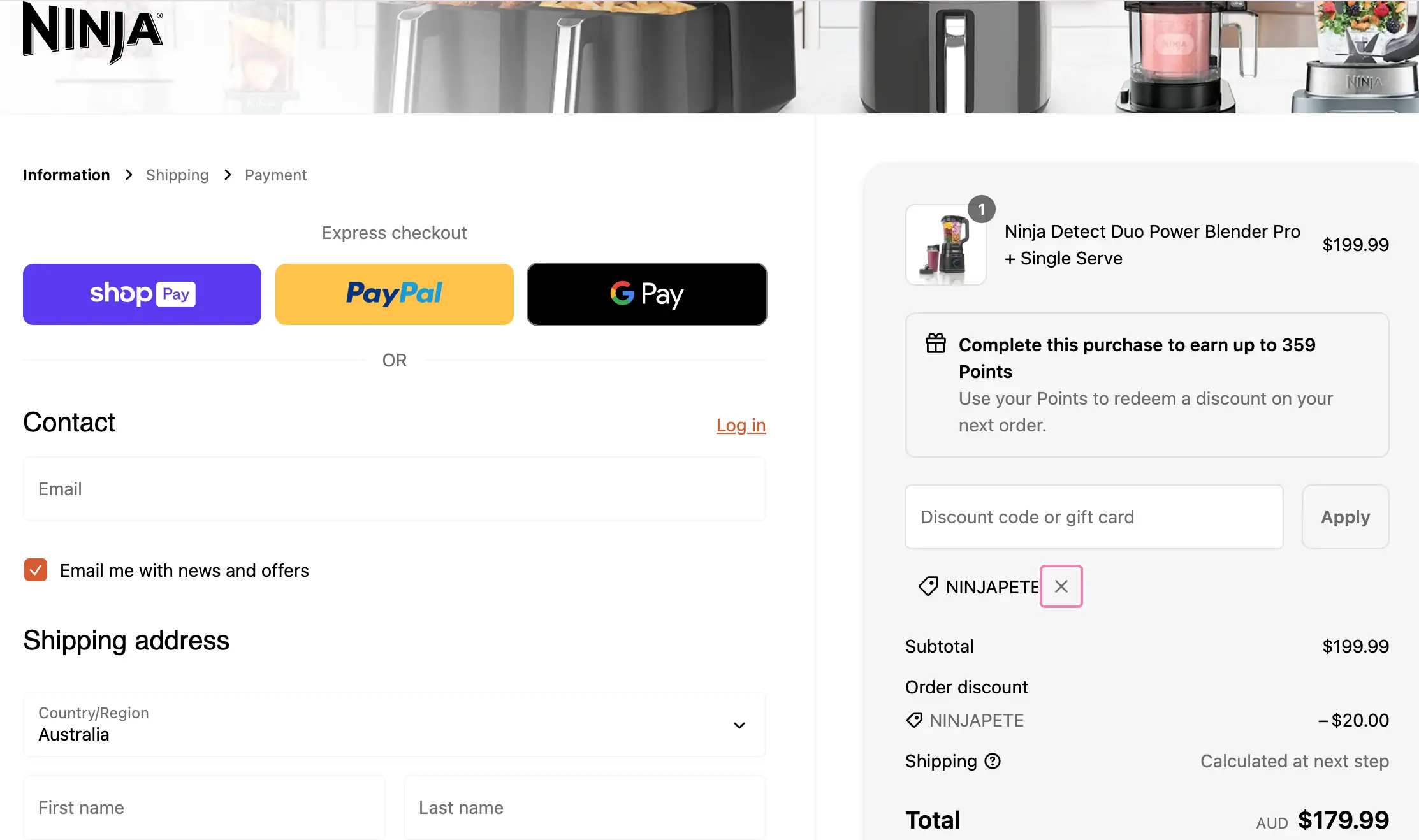Click the Discount code or gift card field
This screenshot has height=840, width=1419.
tap(1094, 517)
